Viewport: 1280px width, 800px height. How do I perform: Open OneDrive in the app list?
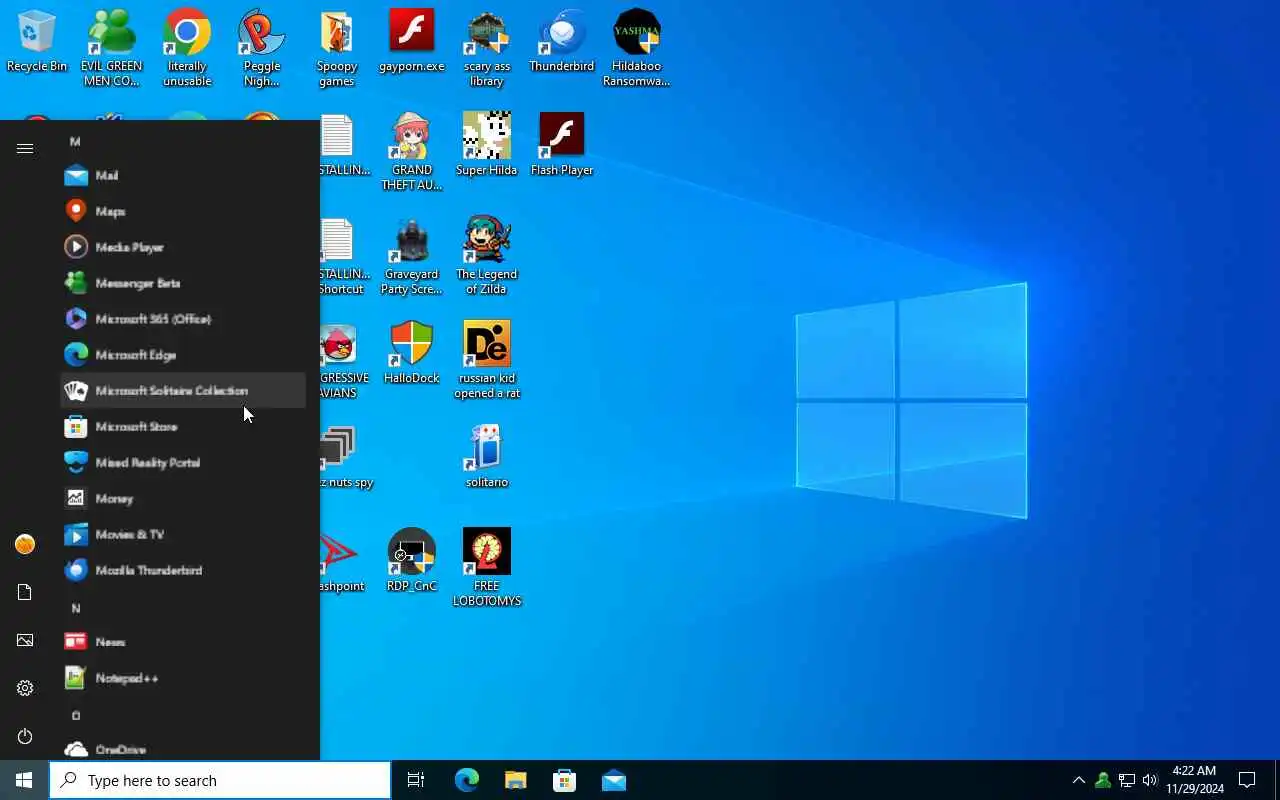click(x=184, y=749)
